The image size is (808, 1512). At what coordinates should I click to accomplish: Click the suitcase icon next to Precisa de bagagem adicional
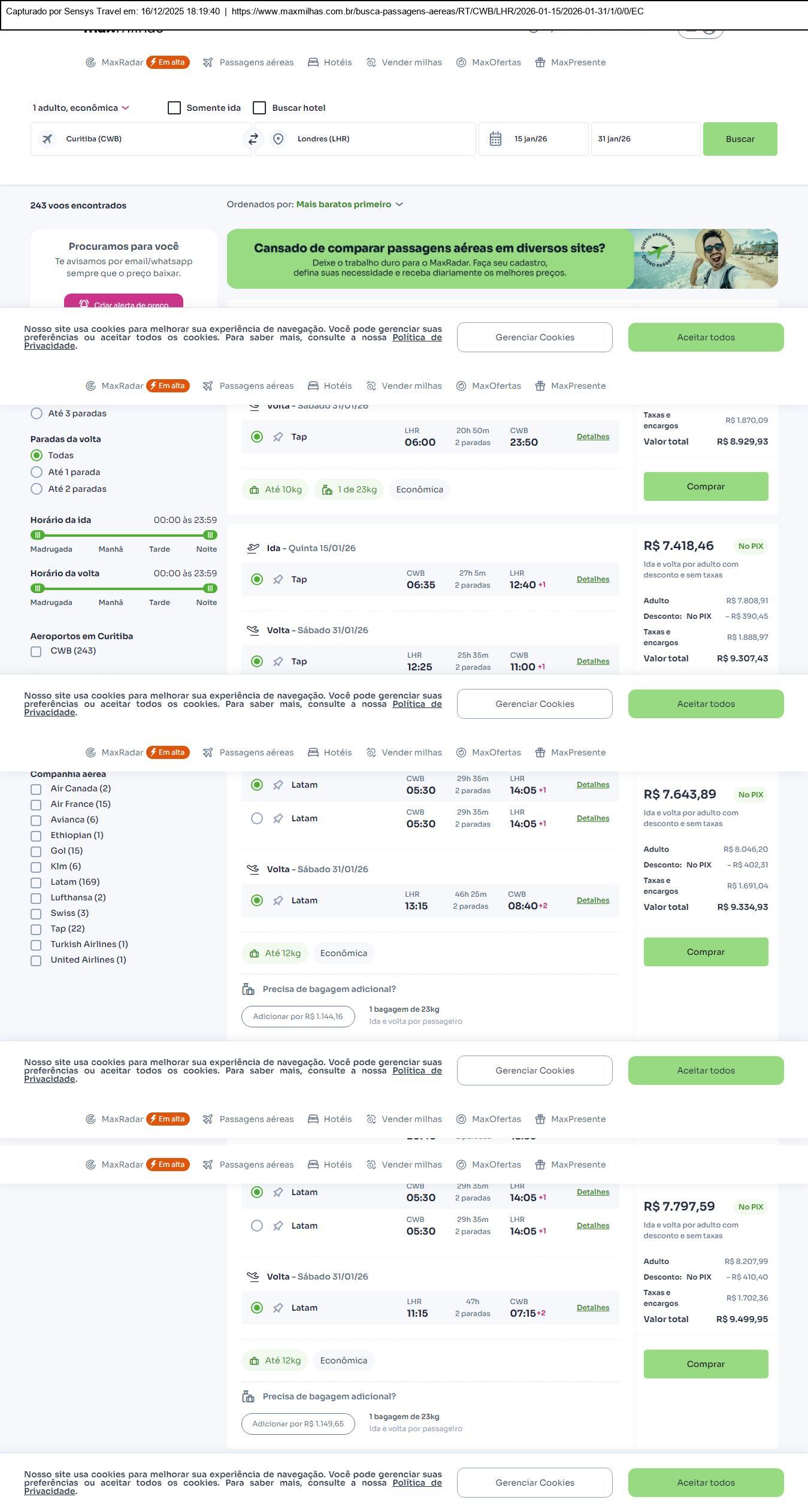pyautogui.click(x=249, y=989)
